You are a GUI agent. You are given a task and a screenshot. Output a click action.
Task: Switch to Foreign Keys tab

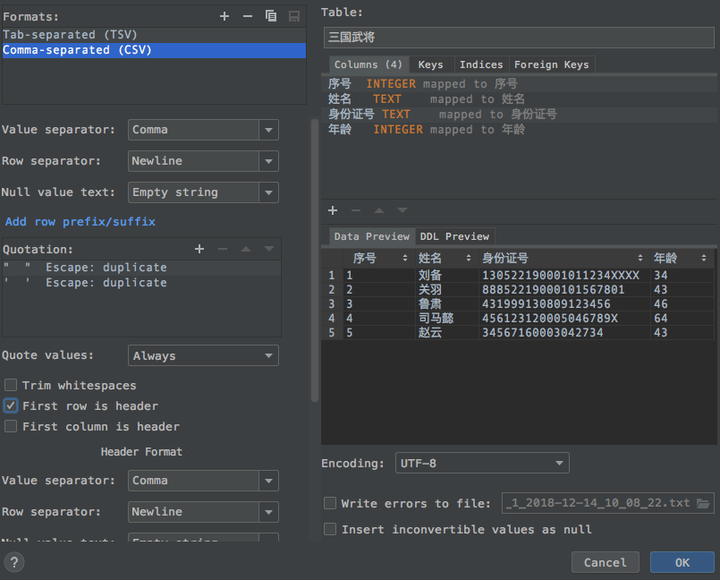click(551, 64)
